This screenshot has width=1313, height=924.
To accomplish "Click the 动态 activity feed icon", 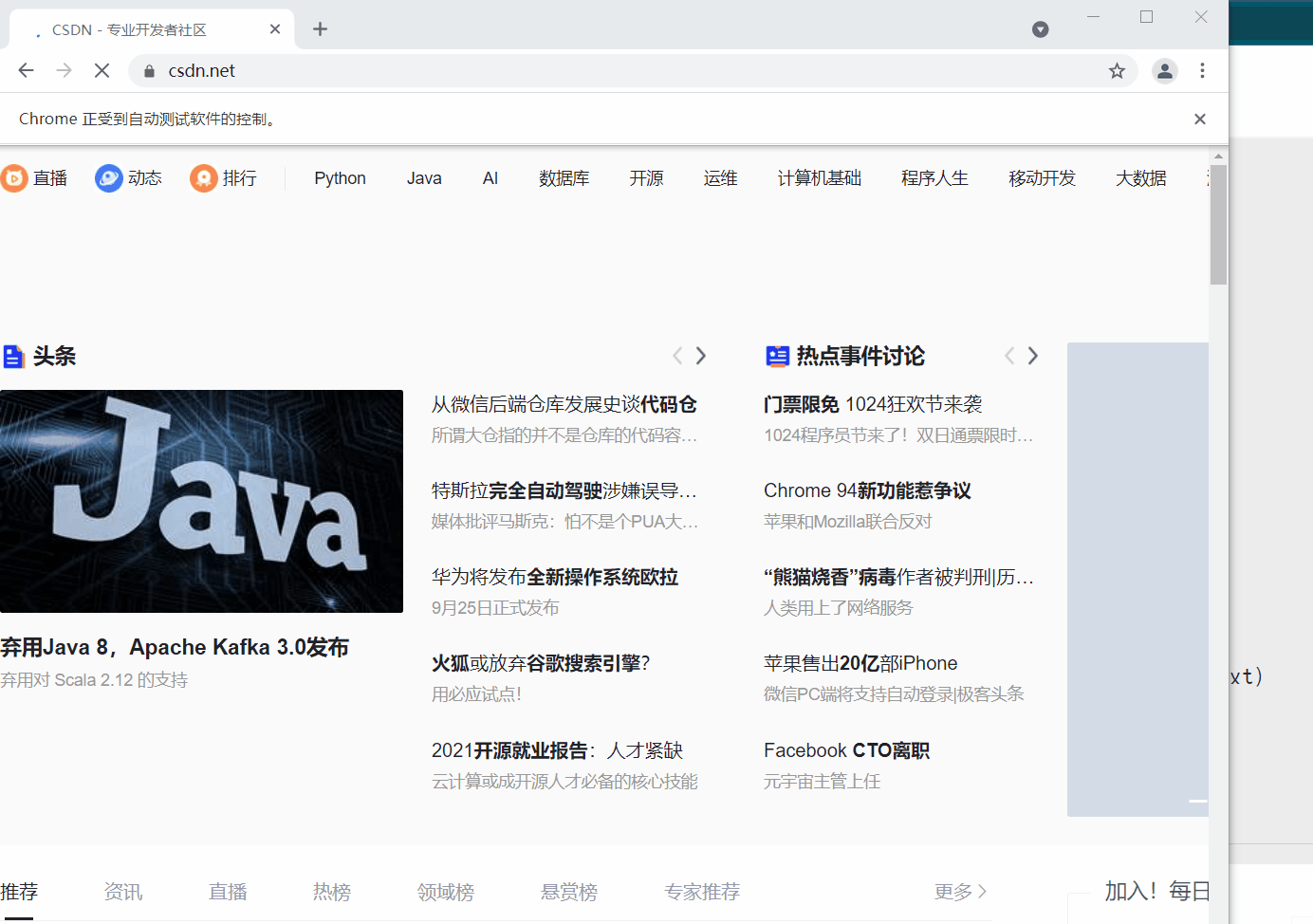I will (106, 177).
